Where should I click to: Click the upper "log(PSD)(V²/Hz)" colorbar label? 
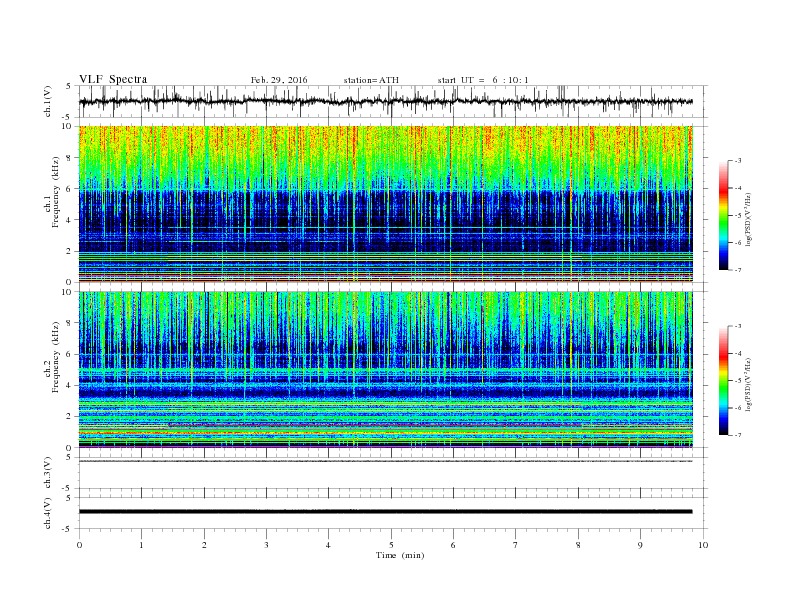point(749,220)
